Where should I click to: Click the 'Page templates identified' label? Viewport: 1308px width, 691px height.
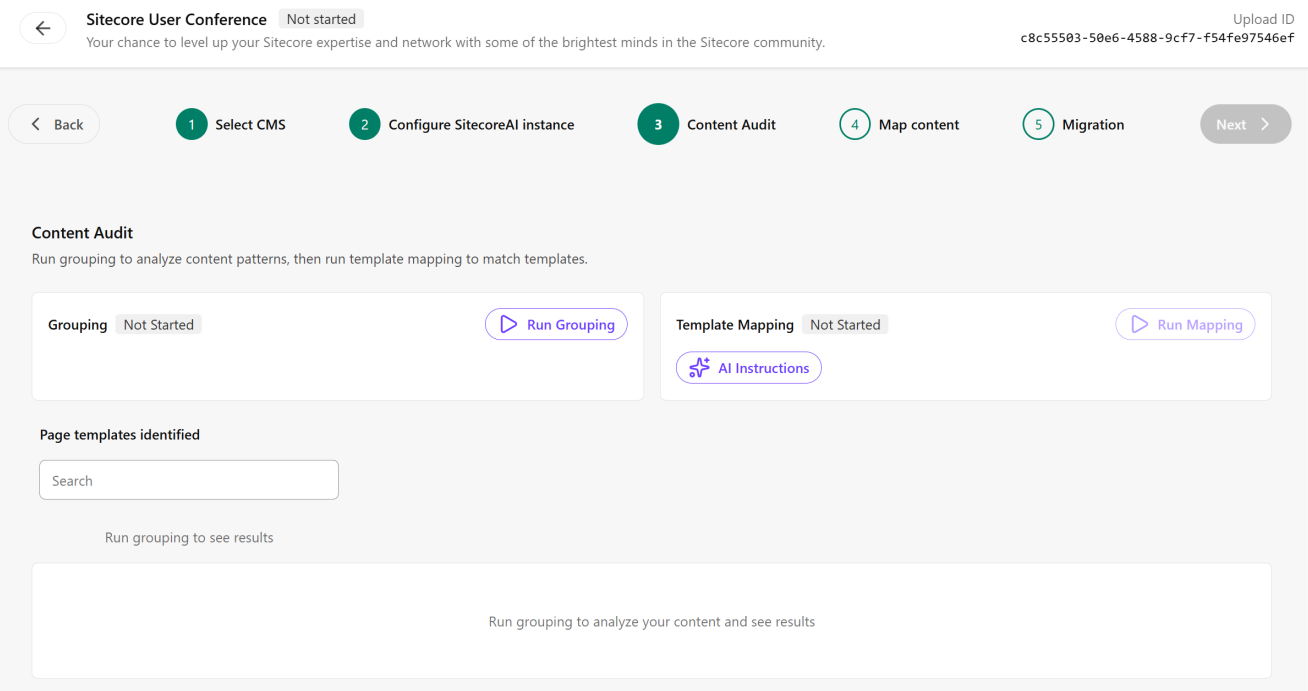point(120,434)
